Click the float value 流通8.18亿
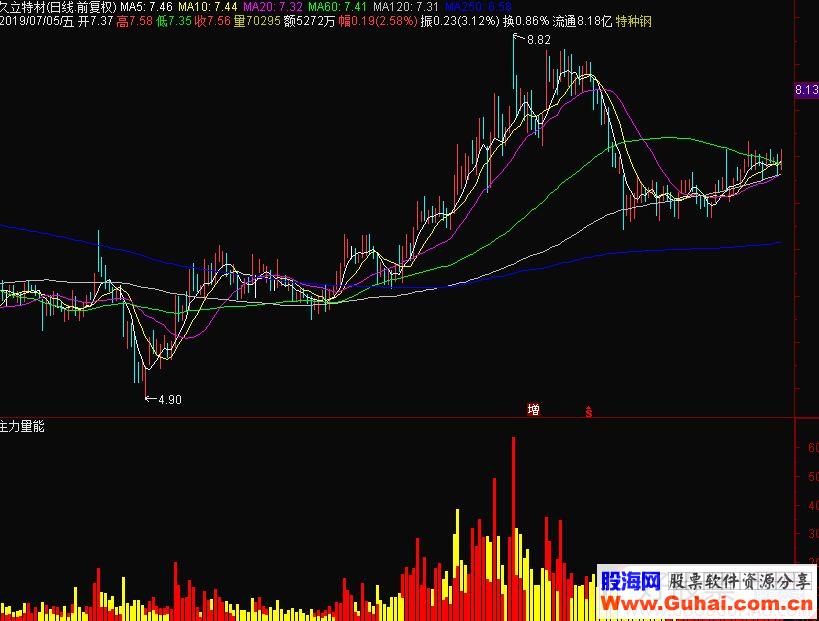The image size is (819, 621). coord(582,21)
